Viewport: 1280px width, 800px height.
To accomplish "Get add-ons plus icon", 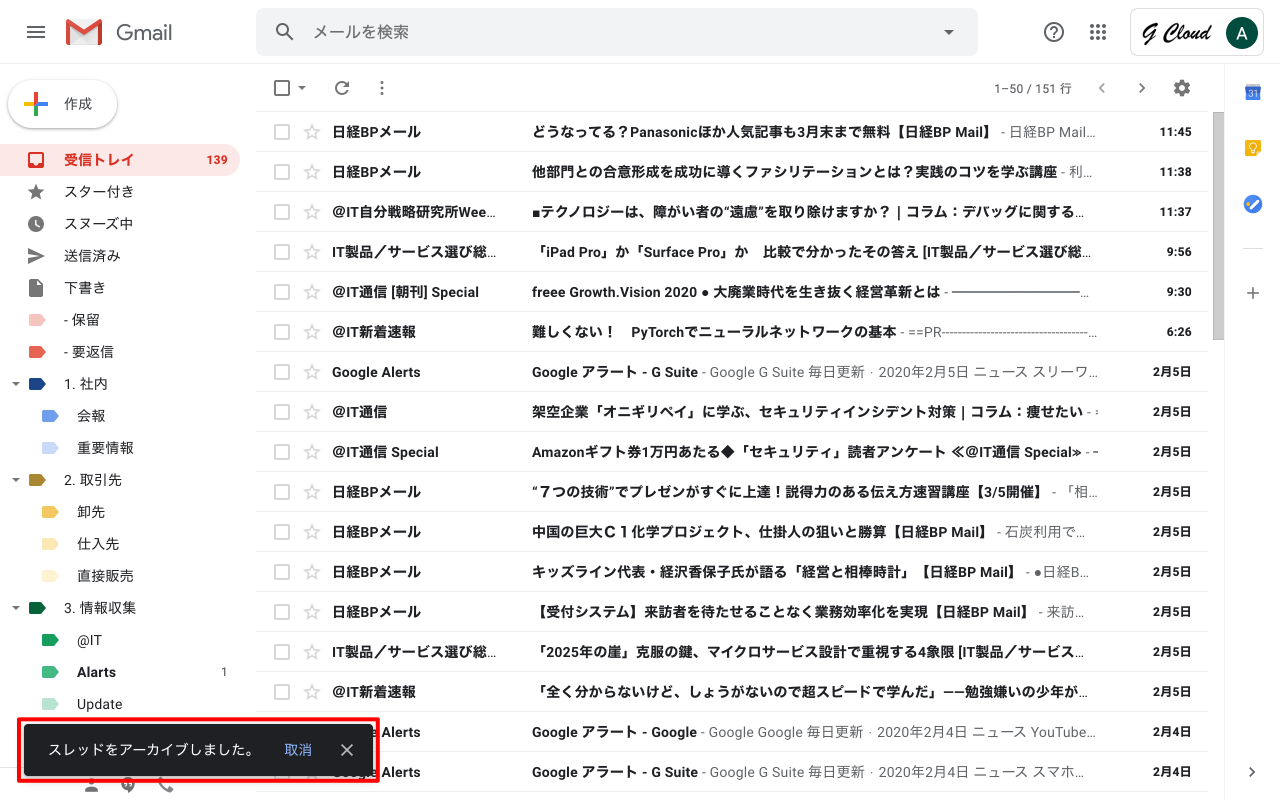I will [x=1252, y=293].
